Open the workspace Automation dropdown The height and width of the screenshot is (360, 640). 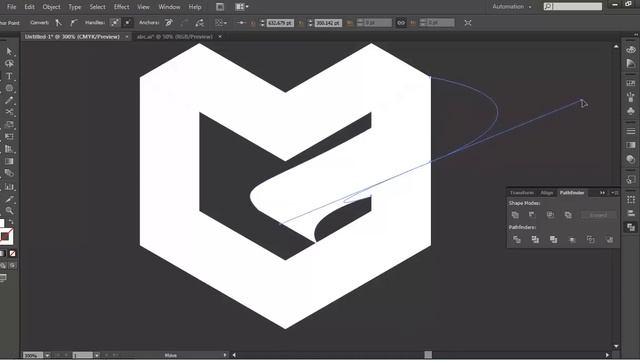point(512,7)
